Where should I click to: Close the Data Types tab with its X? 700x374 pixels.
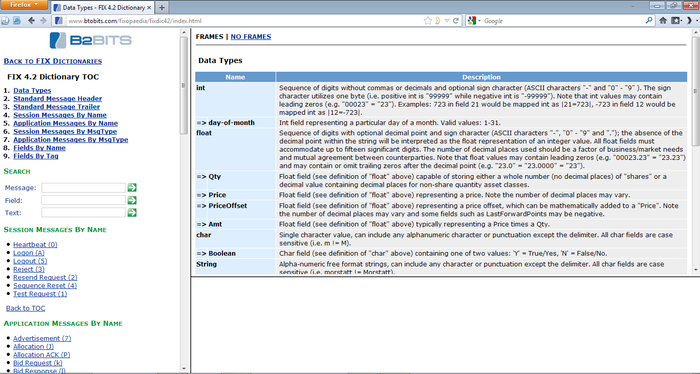[x=149, y=8]
